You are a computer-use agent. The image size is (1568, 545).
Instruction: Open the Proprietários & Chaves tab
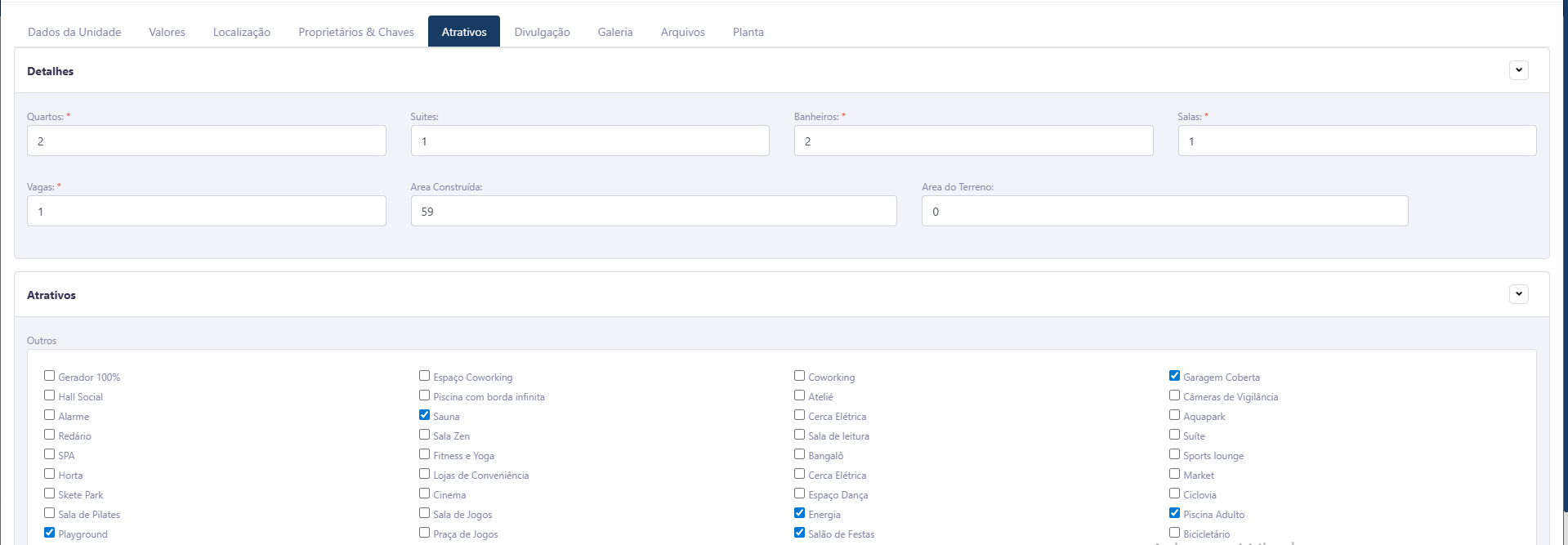pyautogui.click(x=355, y=32)
